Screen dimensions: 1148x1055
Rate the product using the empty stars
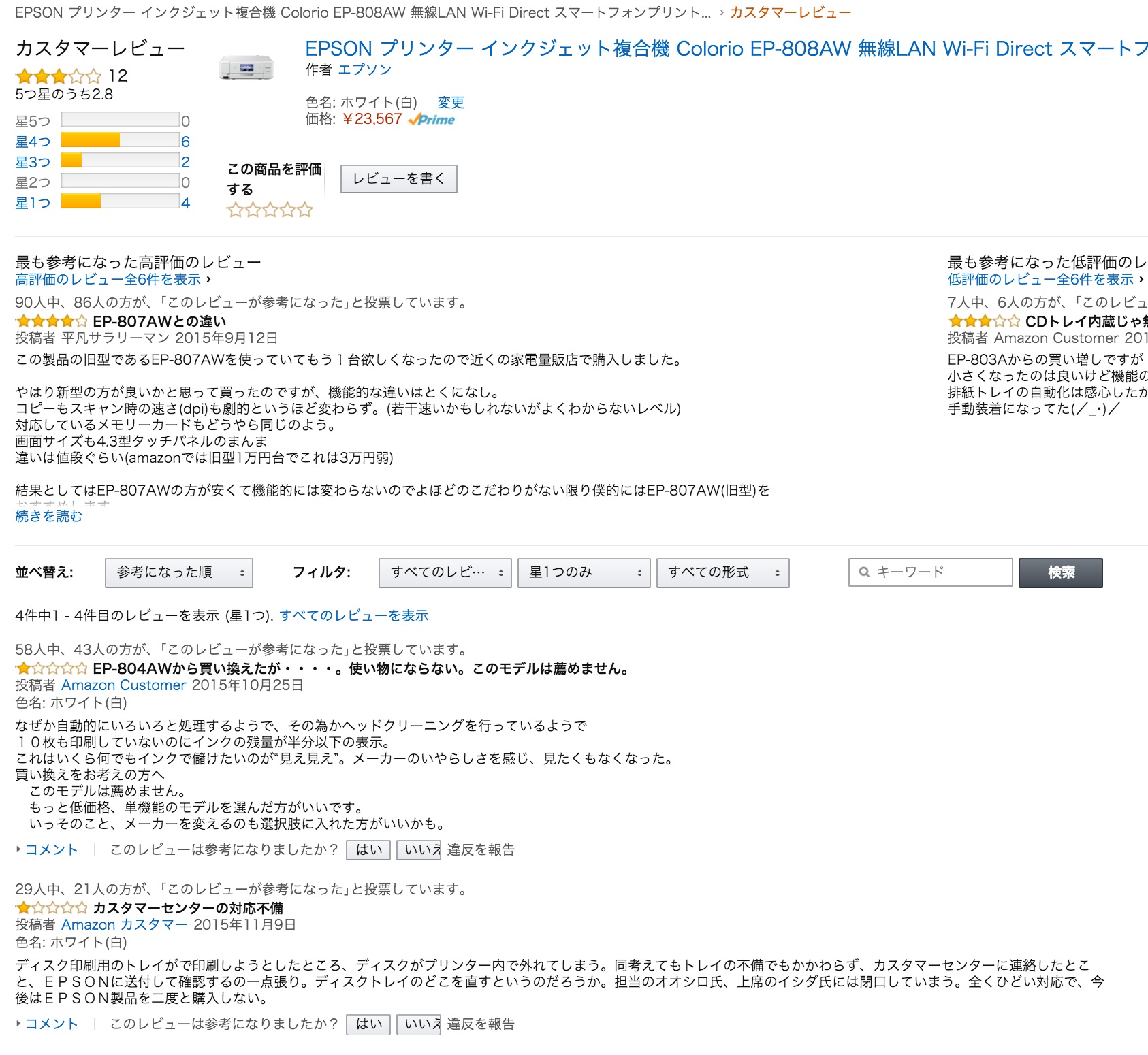270,210
